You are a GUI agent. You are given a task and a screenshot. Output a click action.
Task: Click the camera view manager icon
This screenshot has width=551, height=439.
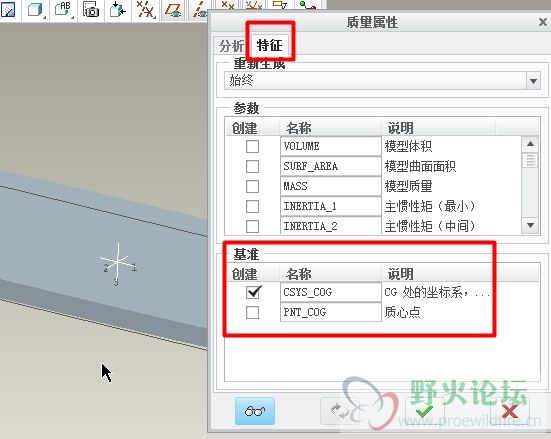tap(91, 9)
